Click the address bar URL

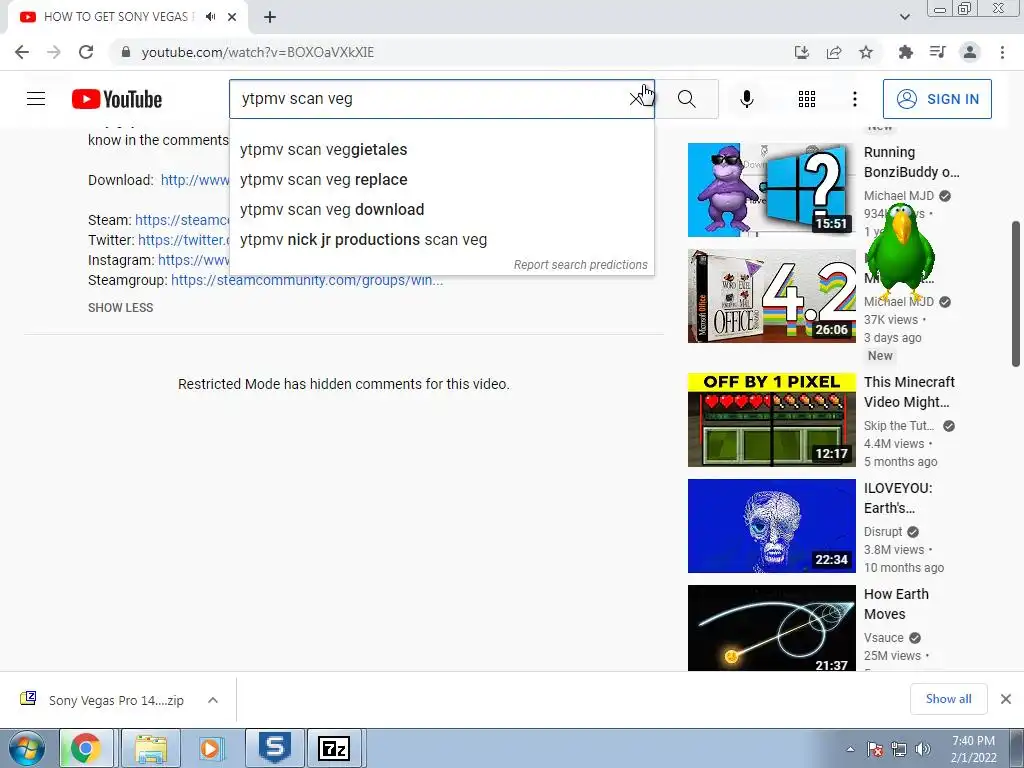pyautogui.click(x=257, y=52)
